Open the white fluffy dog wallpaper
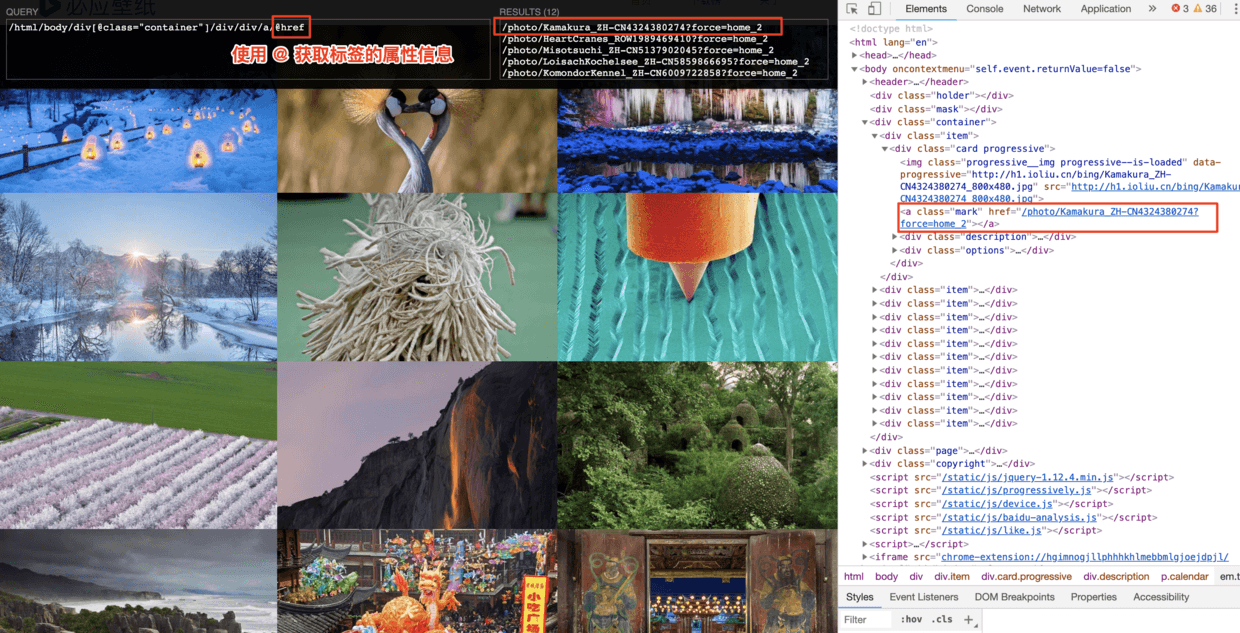 tap(417, 277)
